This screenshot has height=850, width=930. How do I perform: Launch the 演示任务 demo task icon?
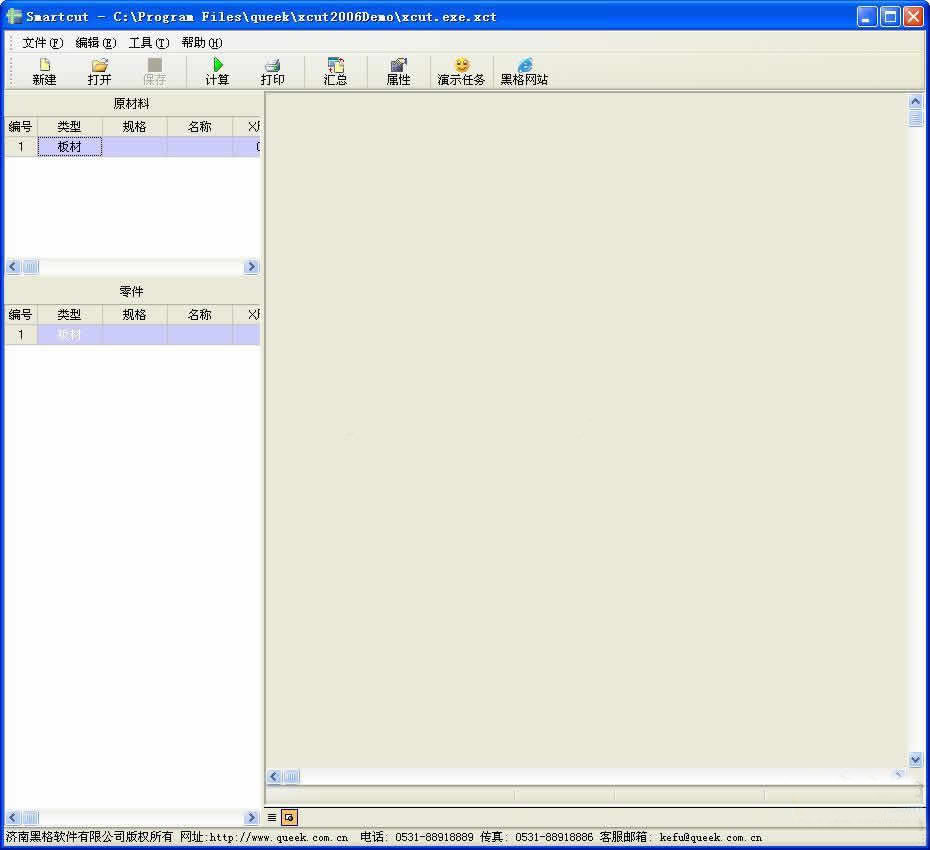(461, 66)
